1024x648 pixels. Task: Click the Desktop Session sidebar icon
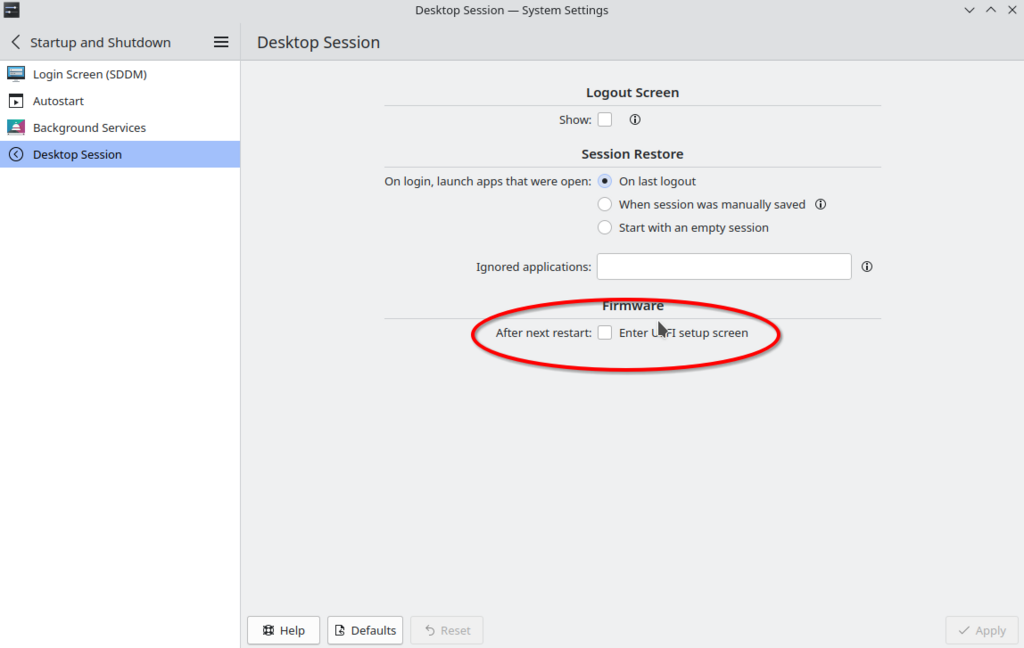pyautogui.click(x=15, y=155)
